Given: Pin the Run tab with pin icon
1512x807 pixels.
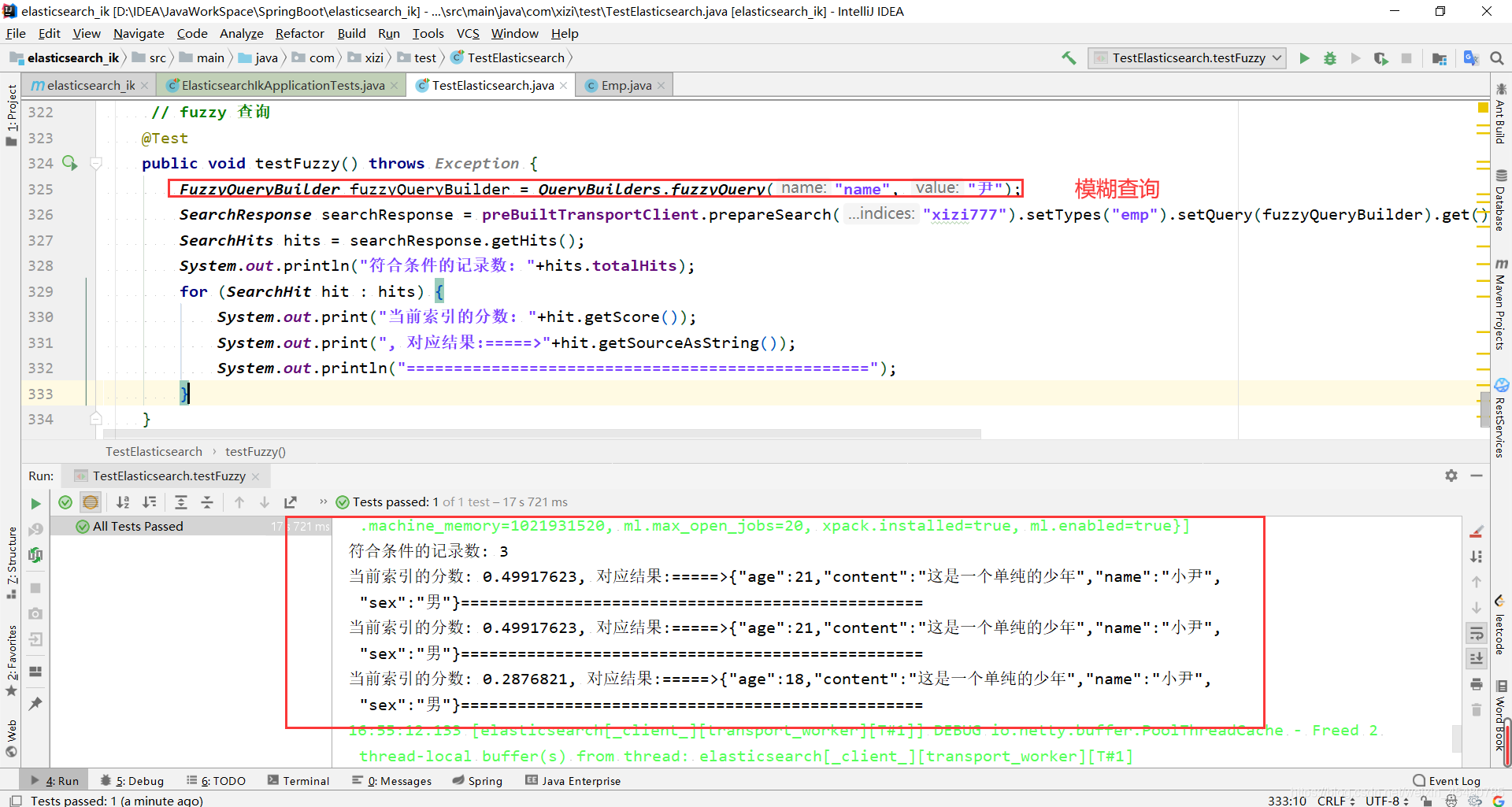Looking at the screenshot, I should click(x=35, y=703).
